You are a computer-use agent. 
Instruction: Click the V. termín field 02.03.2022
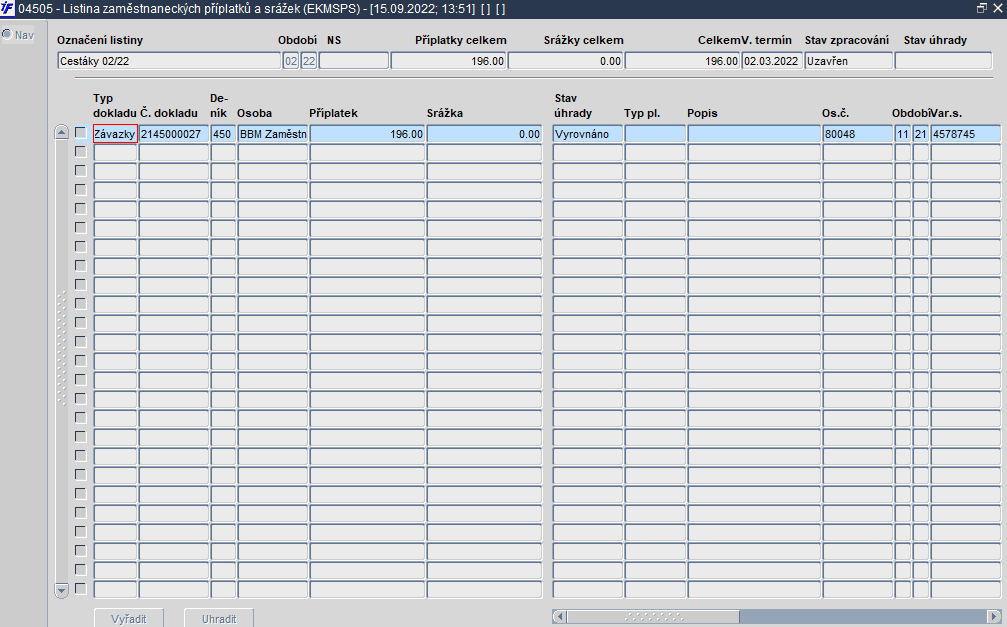772,61
